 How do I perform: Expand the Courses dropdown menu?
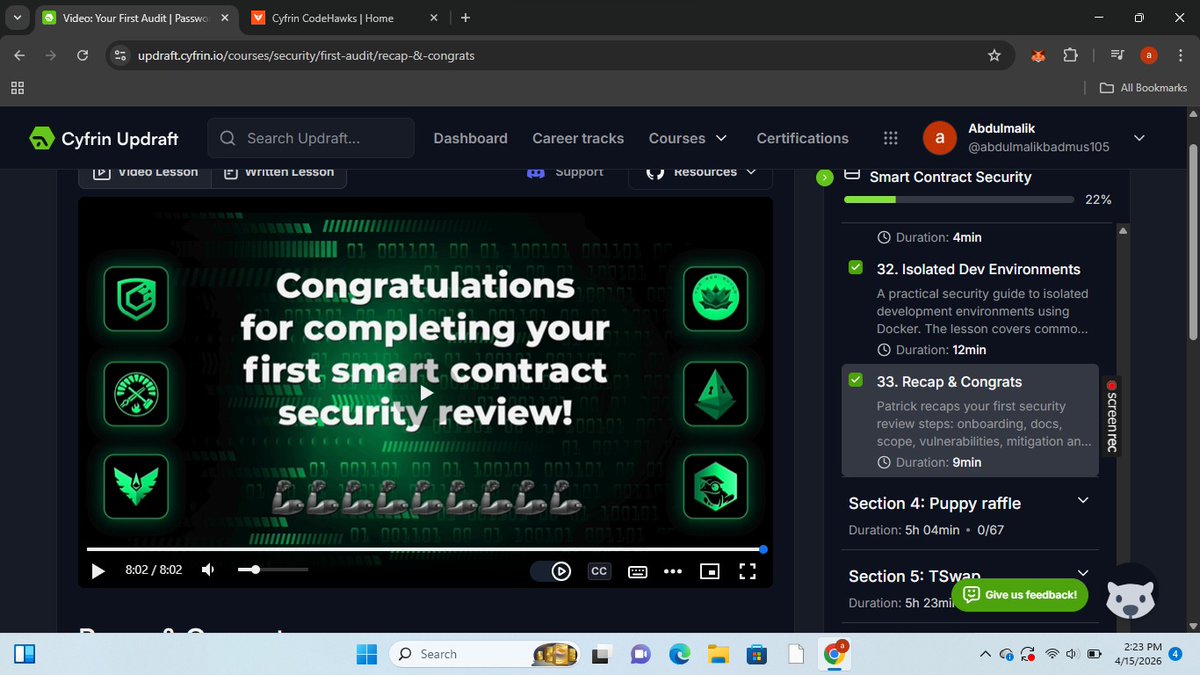point(688,138)
